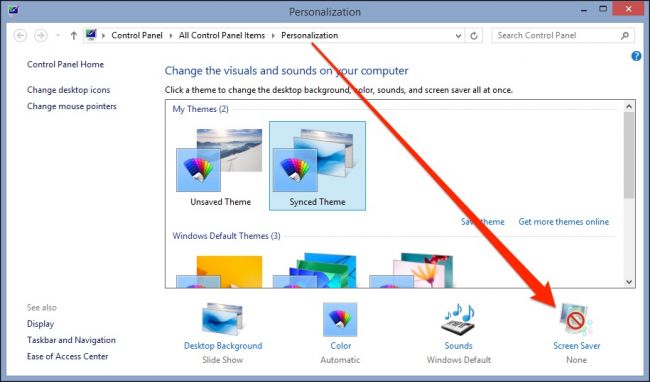Select the flower Windows default theme

412,271
